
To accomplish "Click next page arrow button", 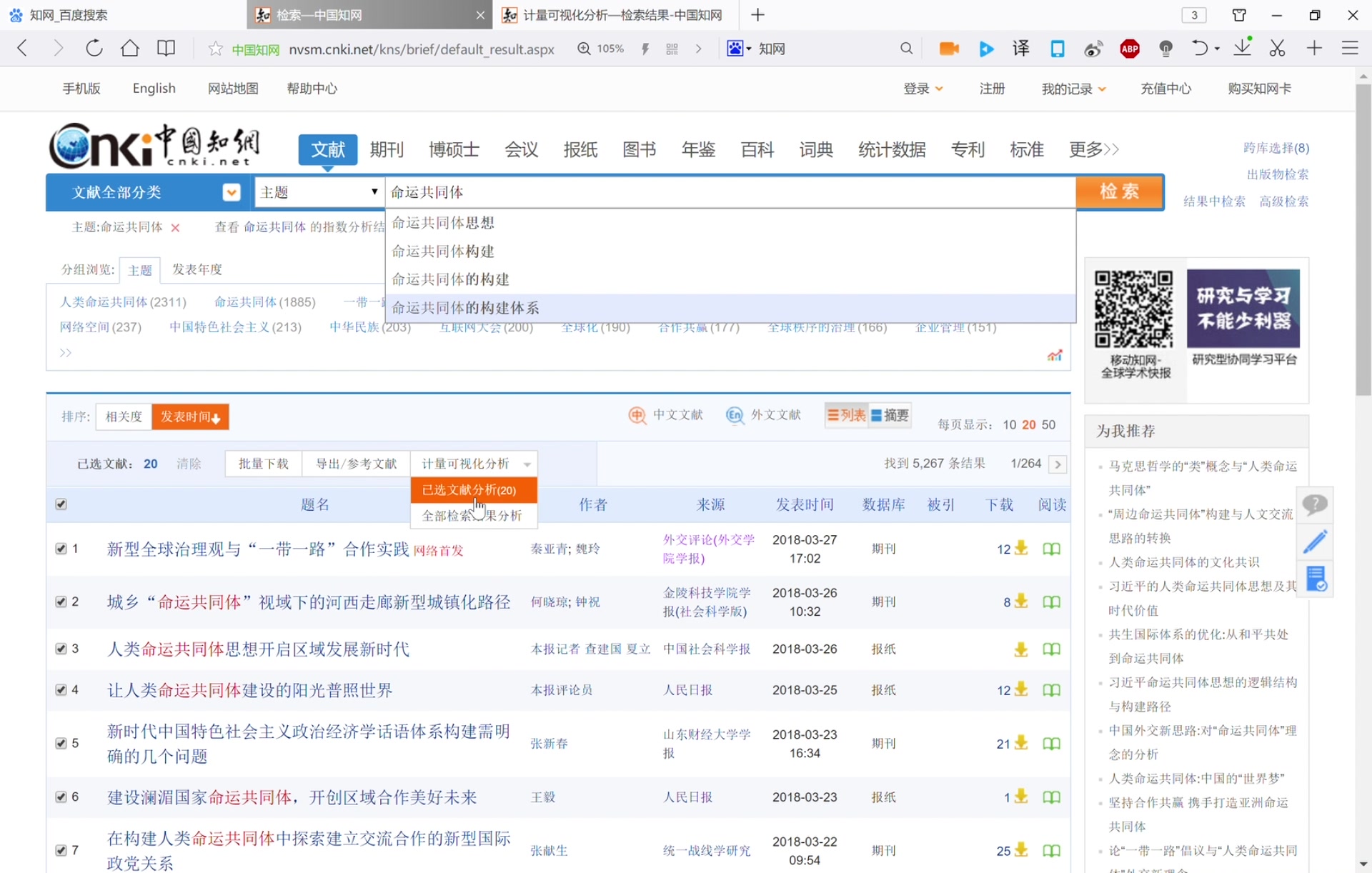I will pyautogui.click(x=1058, y=463).
